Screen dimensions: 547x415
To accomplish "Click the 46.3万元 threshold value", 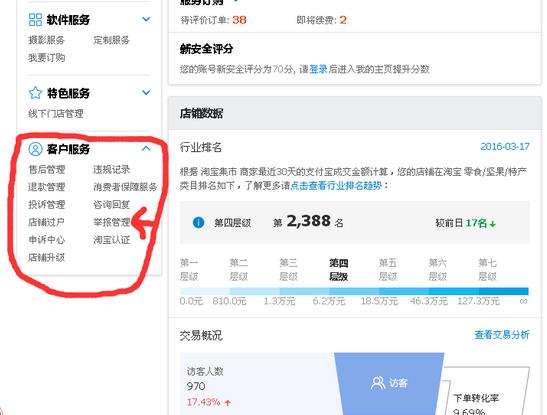I will pos(429,301).
